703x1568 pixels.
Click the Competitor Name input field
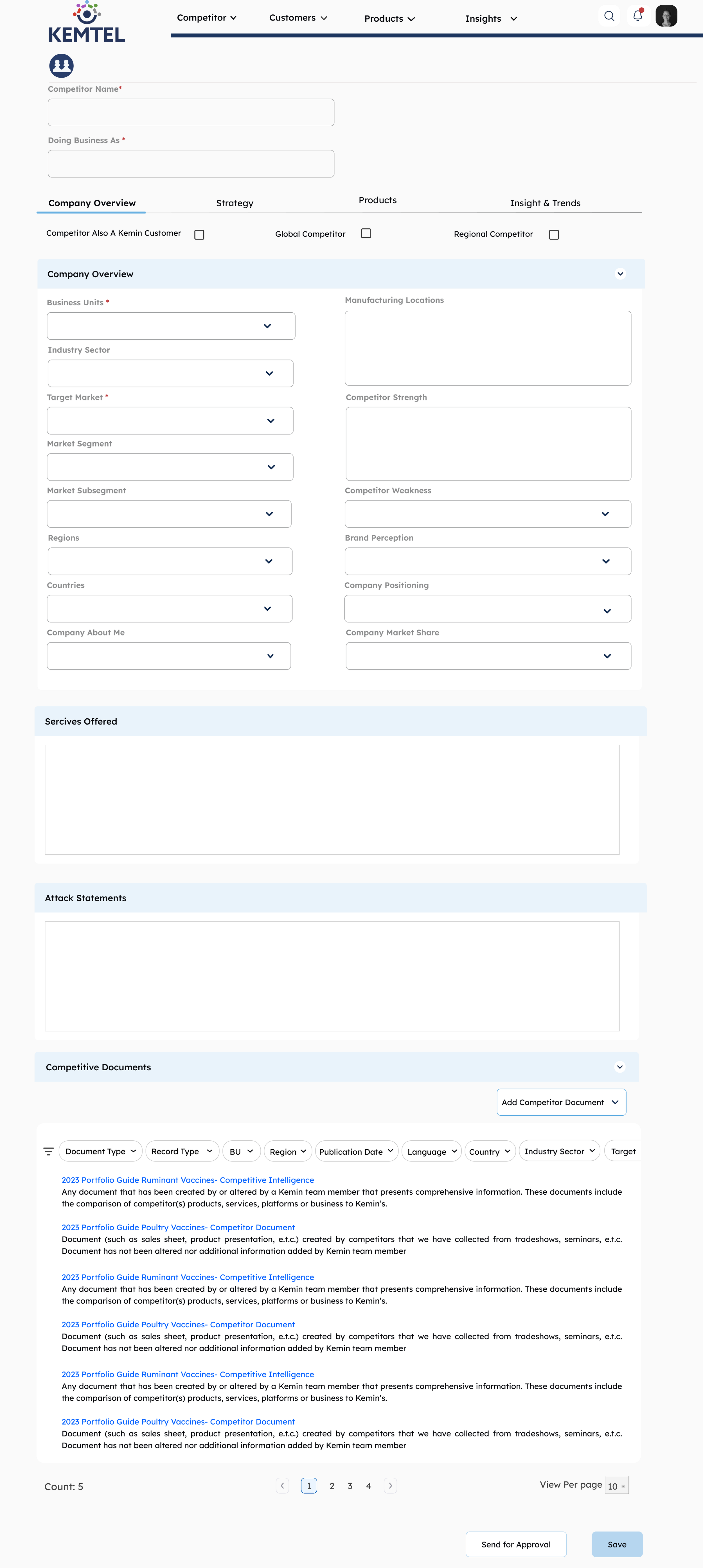[x=191, y=113]
